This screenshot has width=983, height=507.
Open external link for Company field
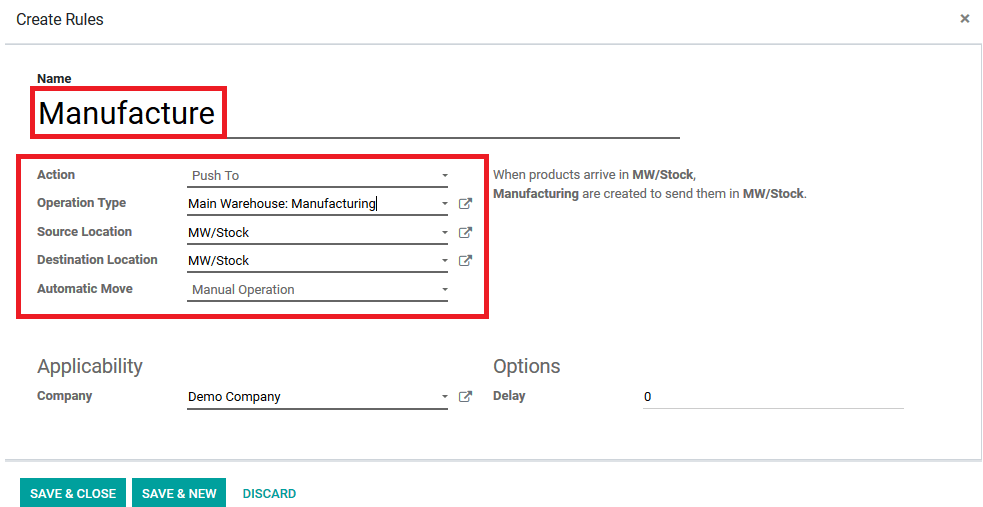[465, 397]
